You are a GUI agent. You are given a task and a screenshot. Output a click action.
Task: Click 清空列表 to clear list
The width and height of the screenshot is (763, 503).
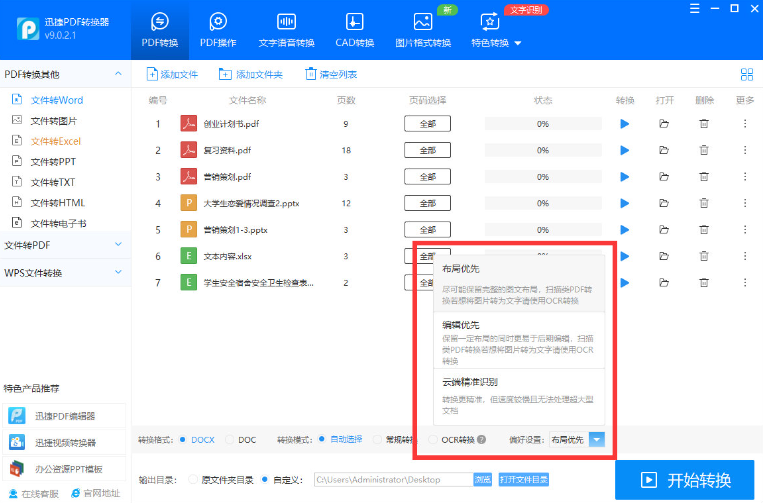coord(331,74)
